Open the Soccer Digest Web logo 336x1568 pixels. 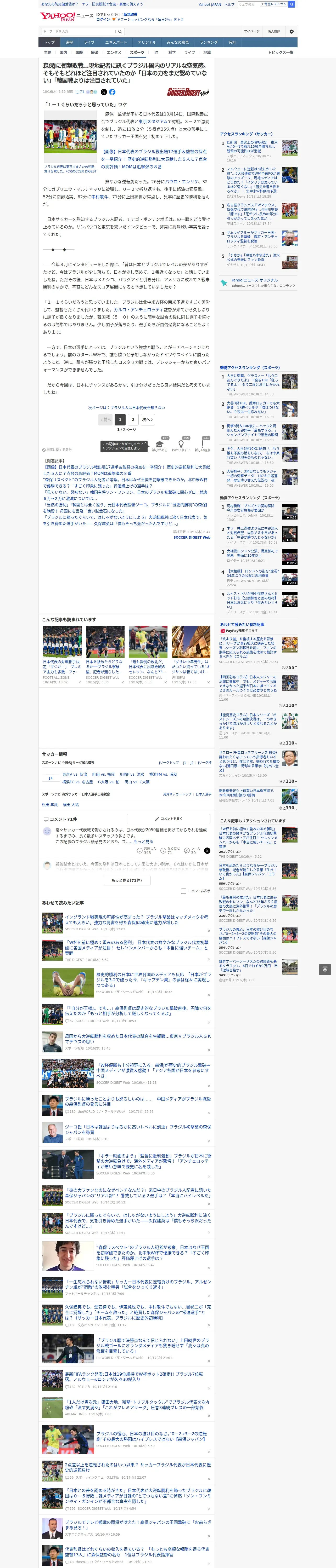[188, 93]
